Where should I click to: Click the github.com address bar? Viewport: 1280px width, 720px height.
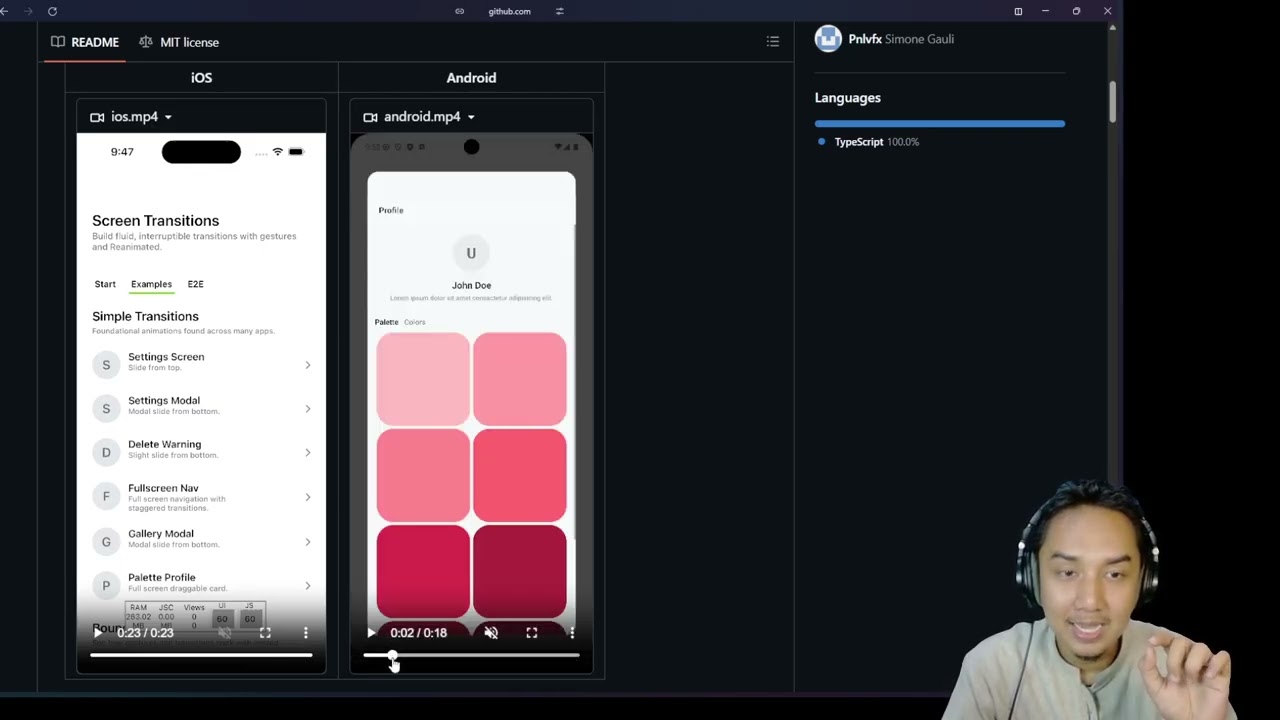click(x=509, y=11)
